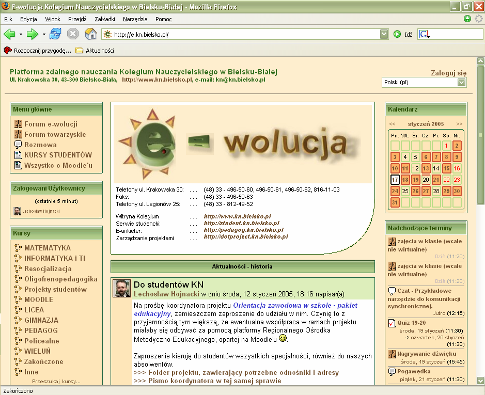The height and width of the screenshot is (395, 485).
Task: Select highlighted day 17 in calendar
Action: (x=395, y=180)
